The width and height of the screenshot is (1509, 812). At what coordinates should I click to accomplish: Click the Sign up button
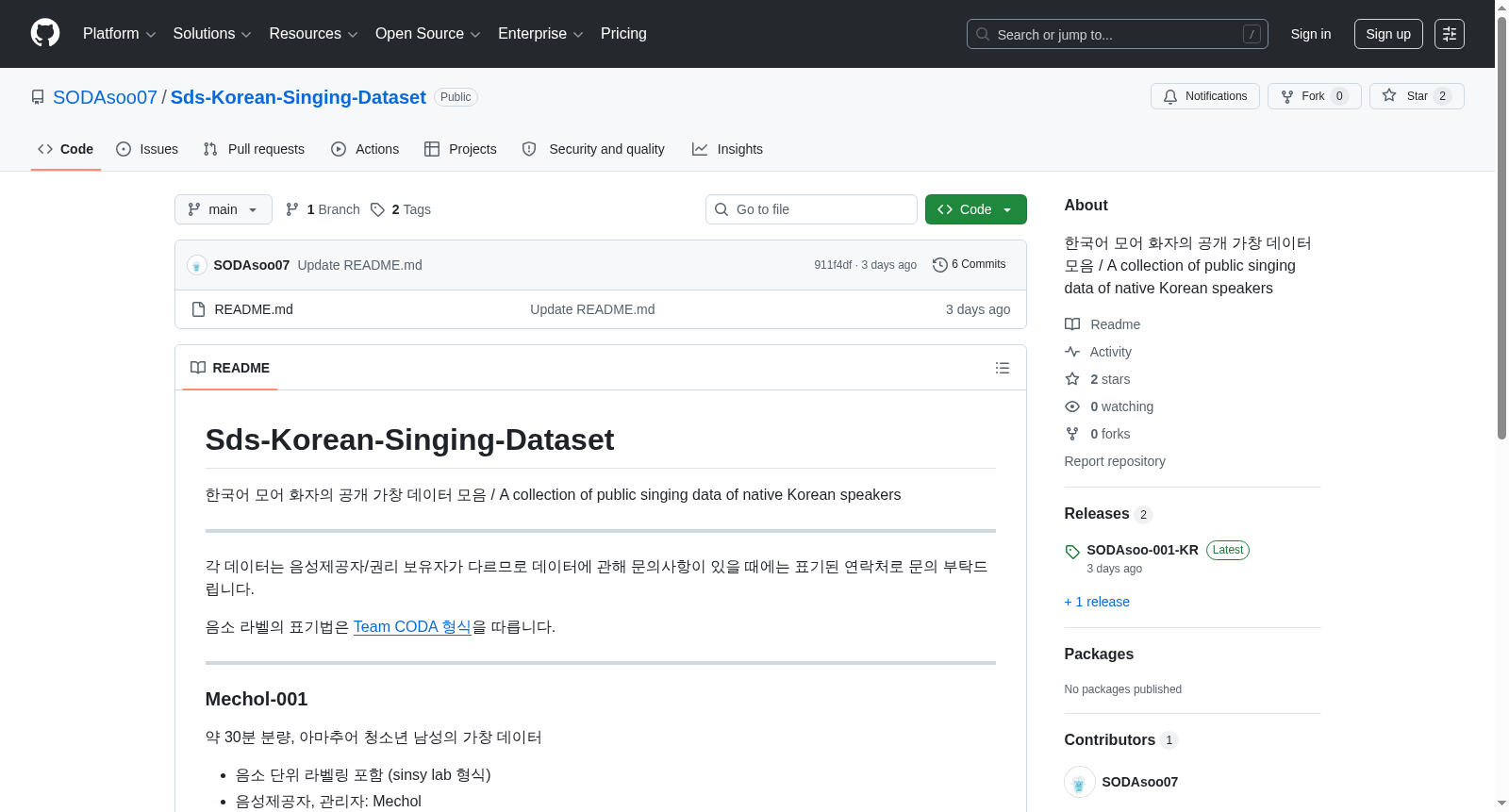(1388, 34)
